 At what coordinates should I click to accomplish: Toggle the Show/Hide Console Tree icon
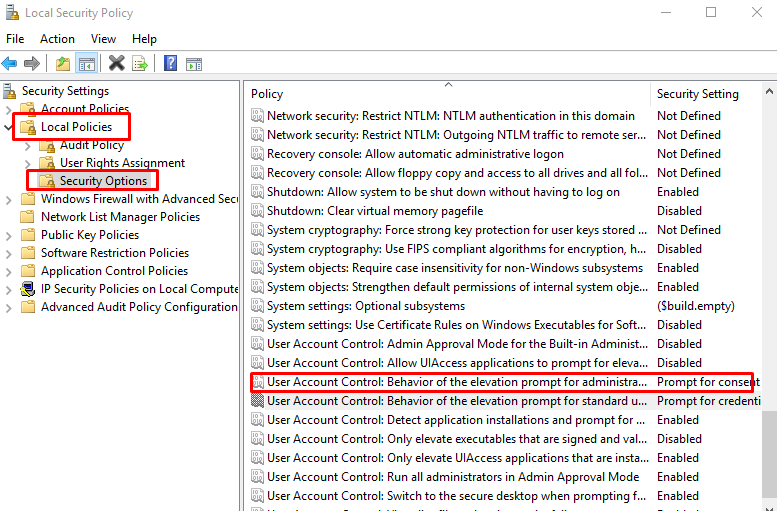click(87, 63)
